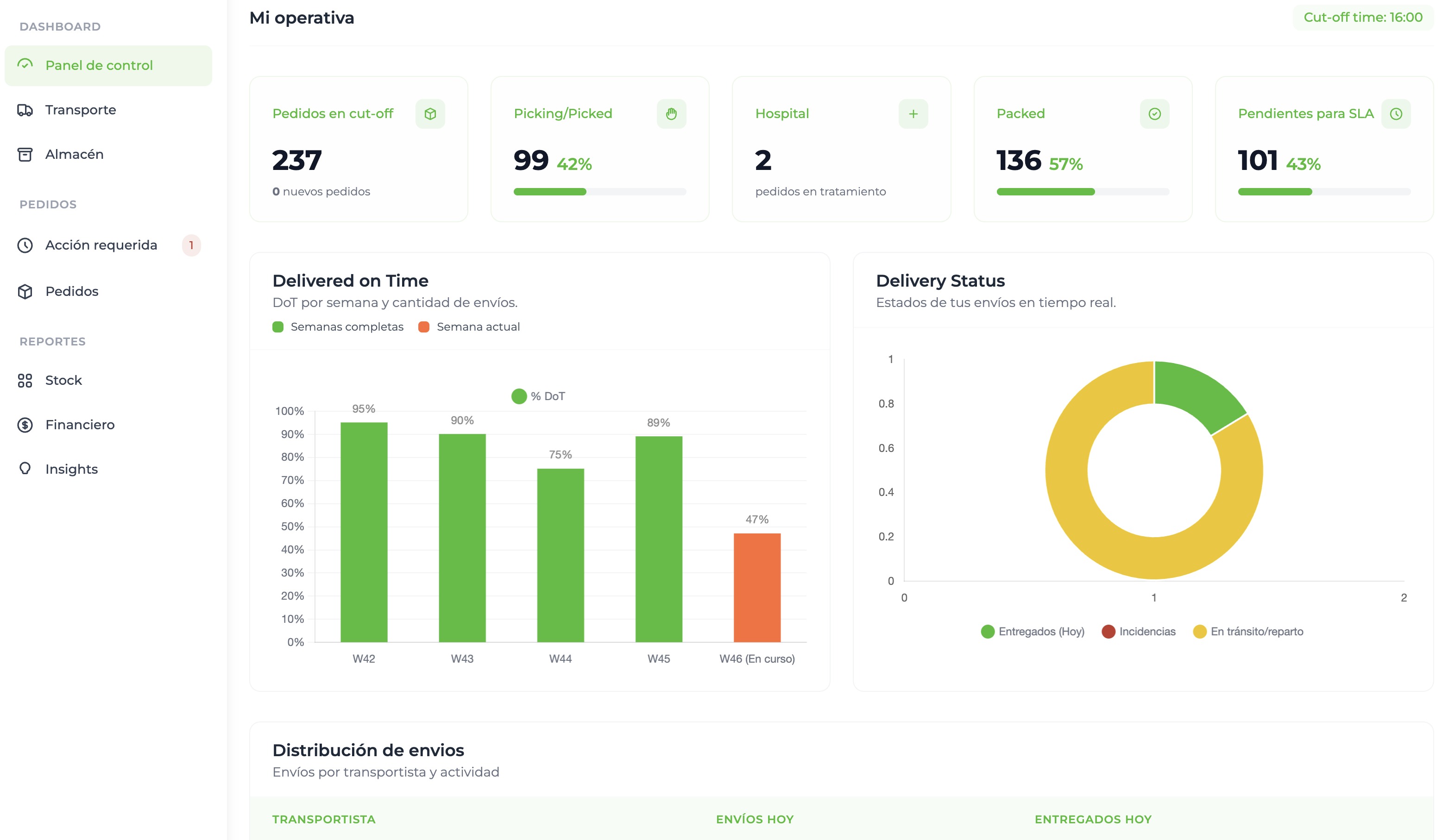Open Financiero reports page
Image resolution: width=1449 pixels, height=840 pixels.
click(x=79, y=424)
